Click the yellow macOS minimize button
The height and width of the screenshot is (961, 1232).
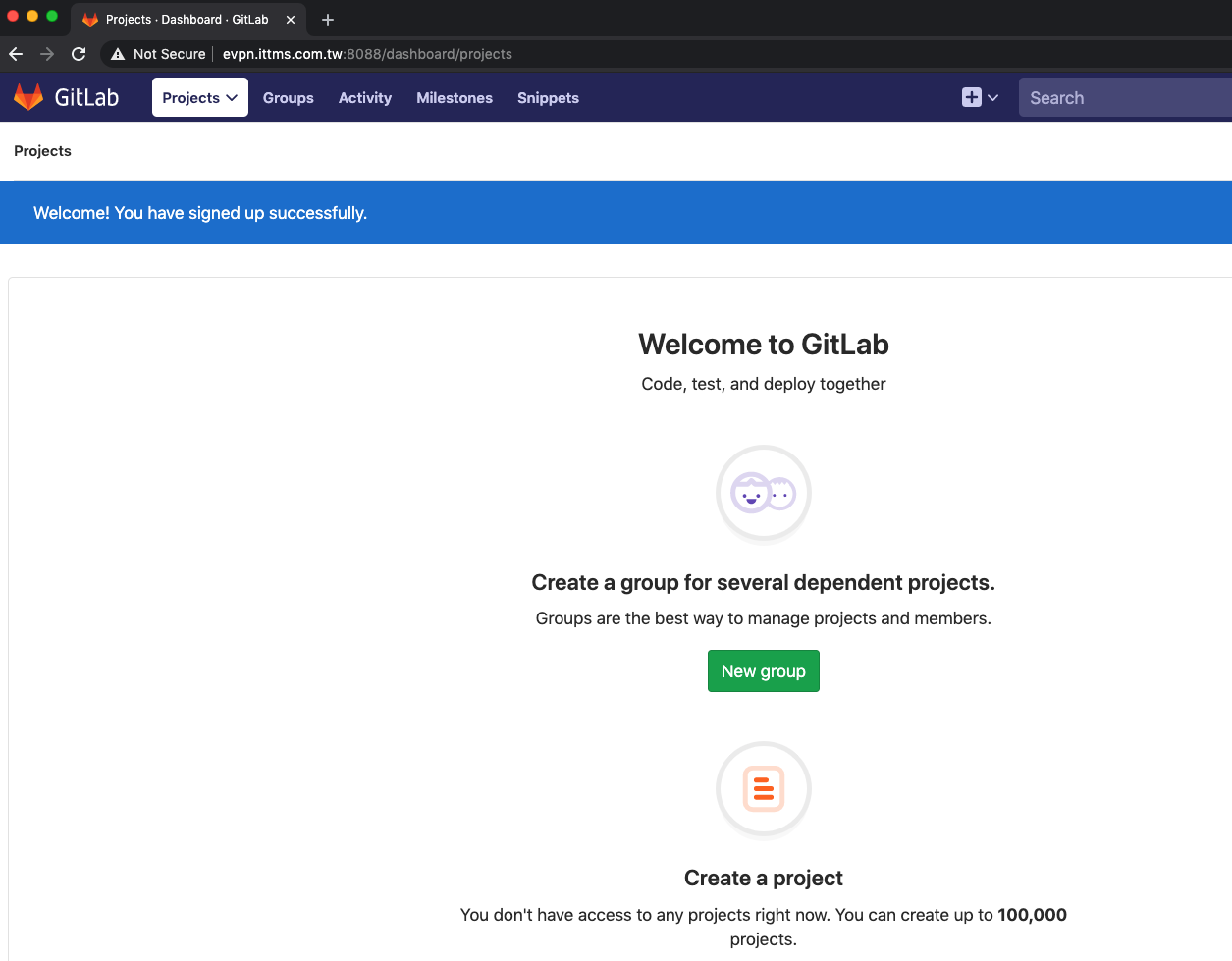click(x=32, y=16)
